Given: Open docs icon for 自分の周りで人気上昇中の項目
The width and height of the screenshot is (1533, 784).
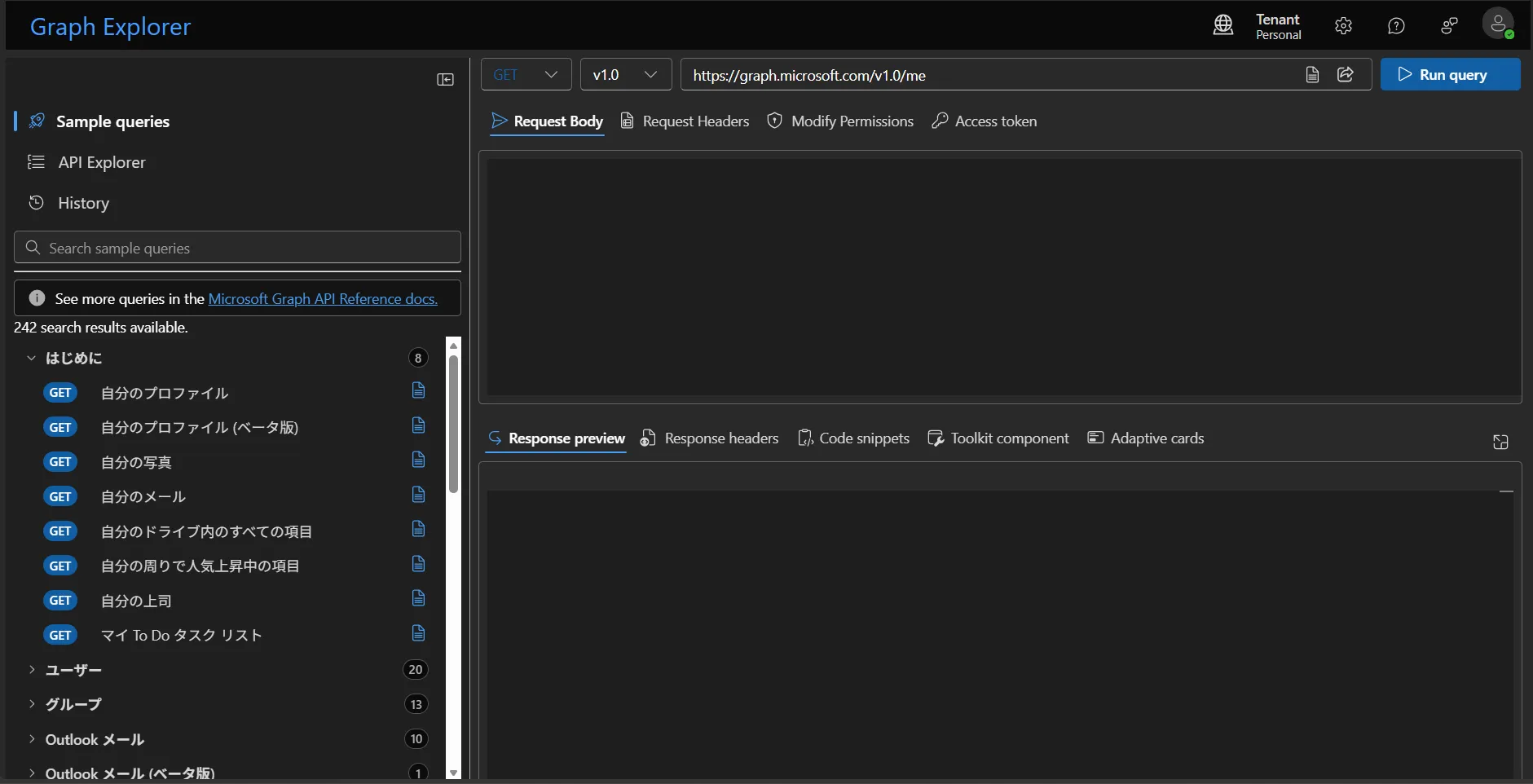Looking at the screenshot, I should tap(418, 564).
